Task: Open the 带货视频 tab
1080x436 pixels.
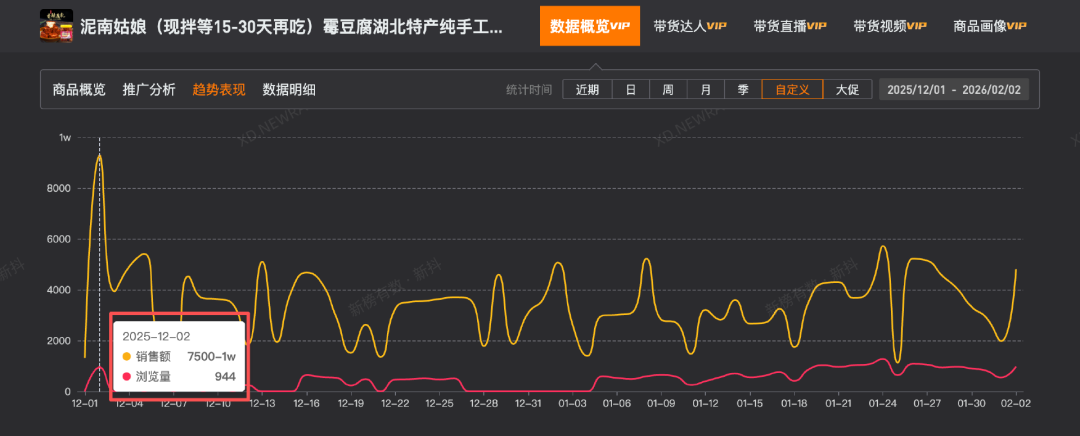Action: coord(889,25)
